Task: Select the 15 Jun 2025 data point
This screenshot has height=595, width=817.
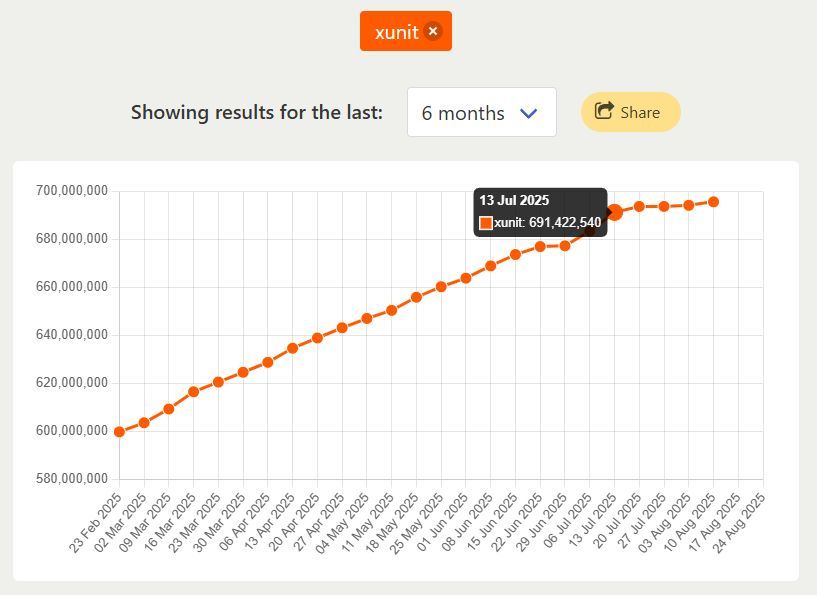Action: (515, 255)
